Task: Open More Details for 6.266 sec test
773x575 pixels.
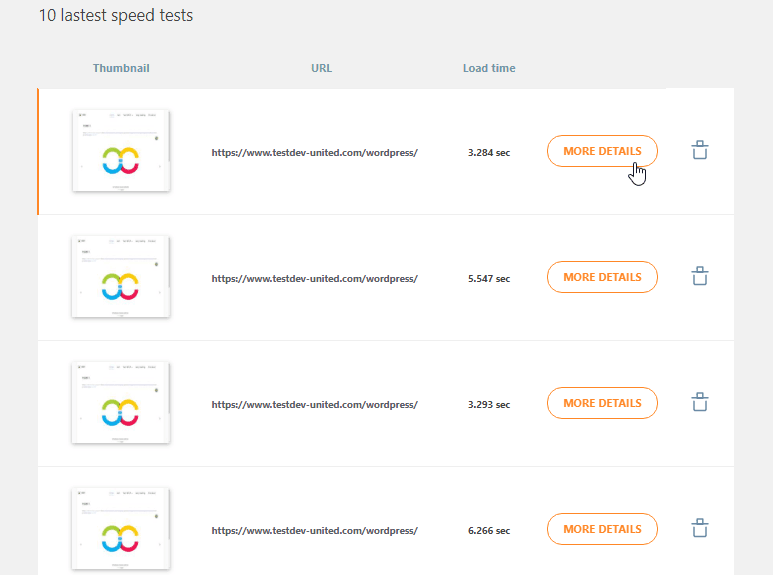Action: 602,529
